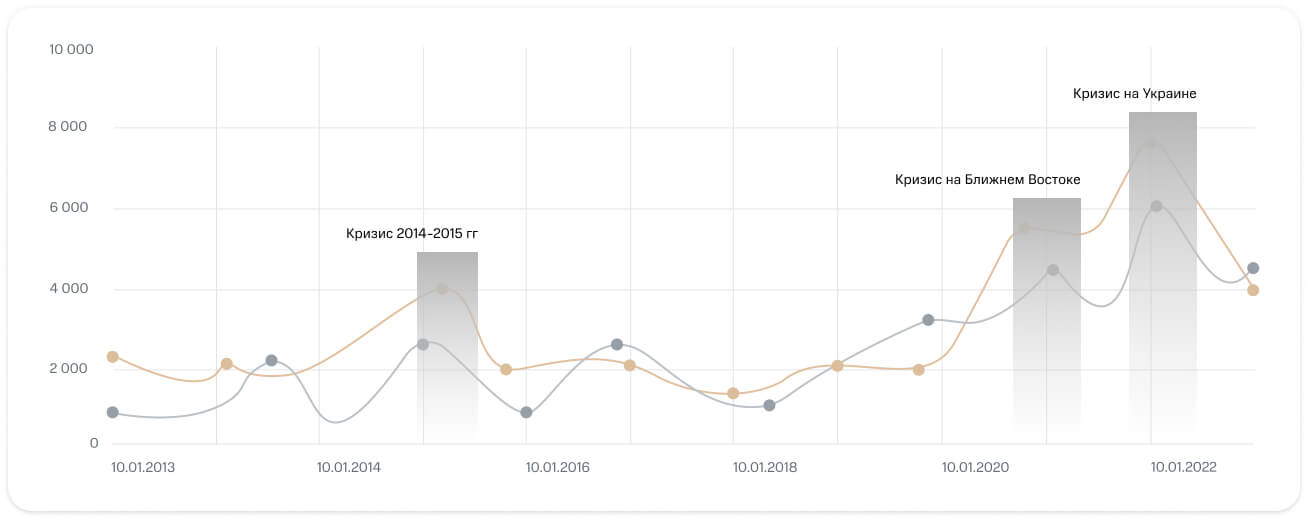Select the gray data point in the Ukraine crisis bar
The width and height of the screenshot is (1308, 519).
1156,206
